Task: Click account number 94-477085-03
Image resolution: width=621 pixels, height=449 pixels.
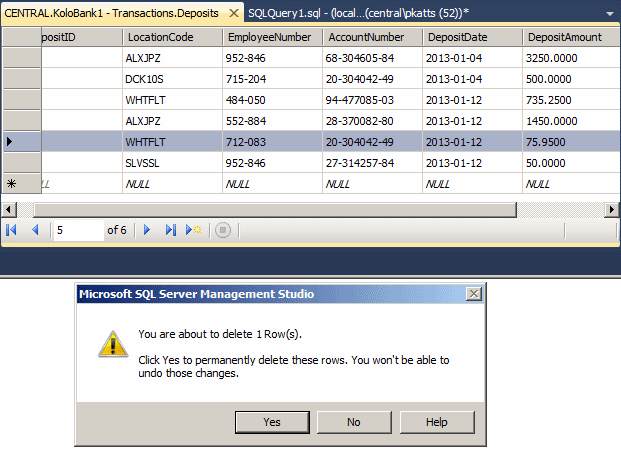Action: coord(373,100)
